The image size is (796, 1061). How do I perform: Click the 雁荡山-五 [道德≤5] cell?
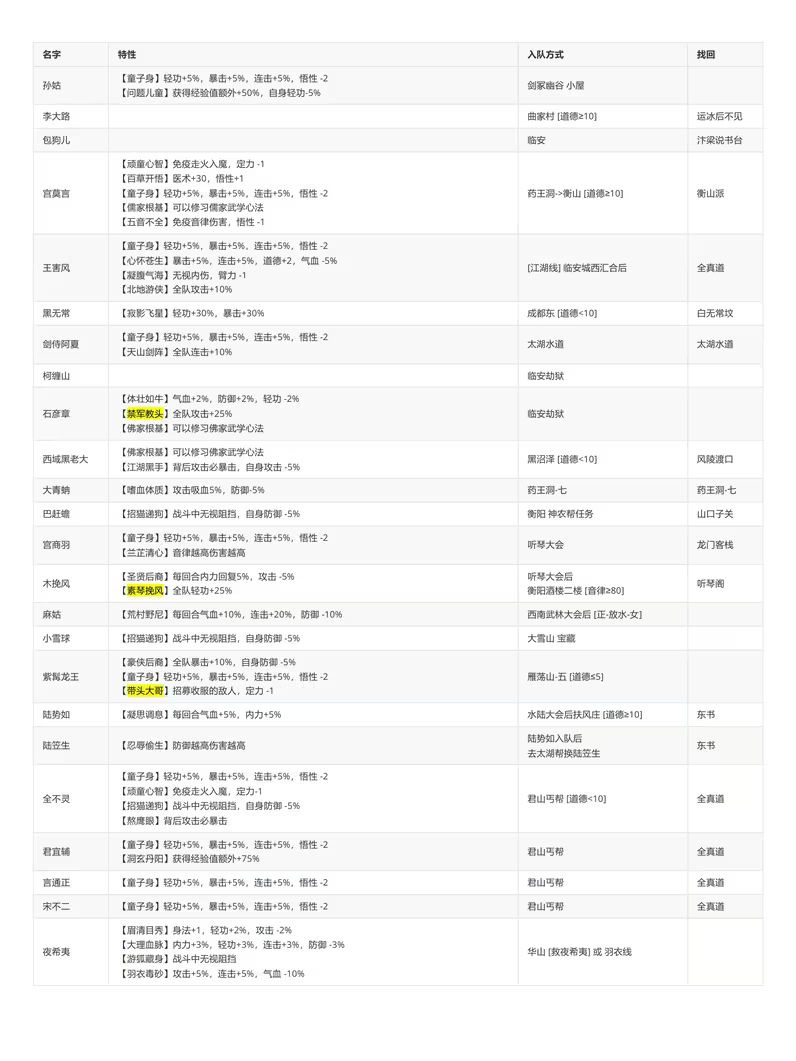point(565,677)
